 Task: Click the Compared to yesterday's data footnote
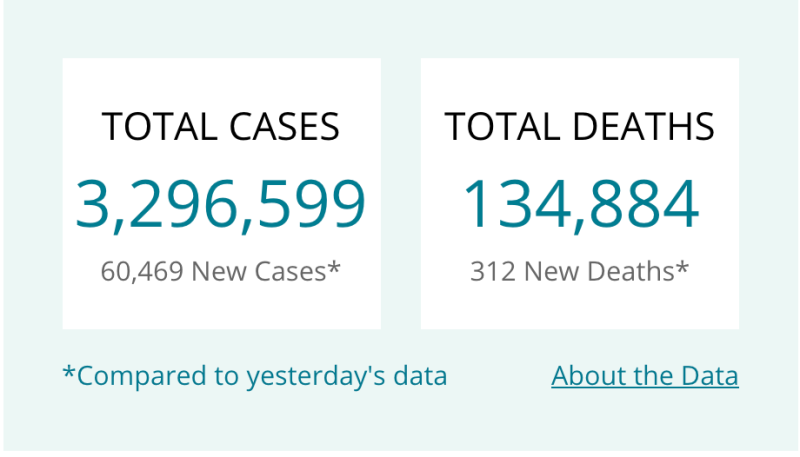[255, 376]
